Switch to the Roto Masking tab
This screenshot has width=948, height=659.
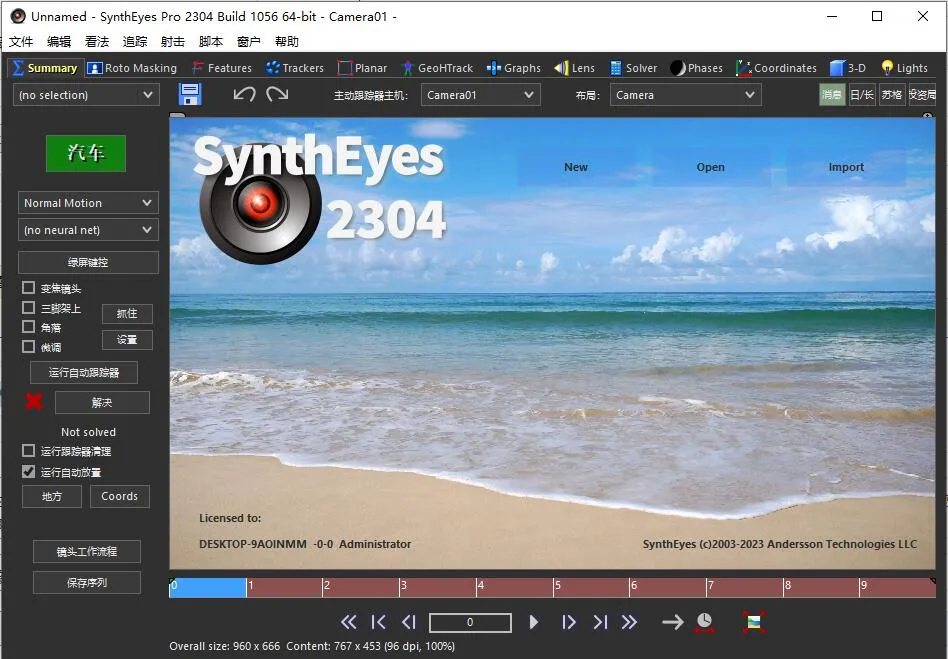[x=132, y=68]
